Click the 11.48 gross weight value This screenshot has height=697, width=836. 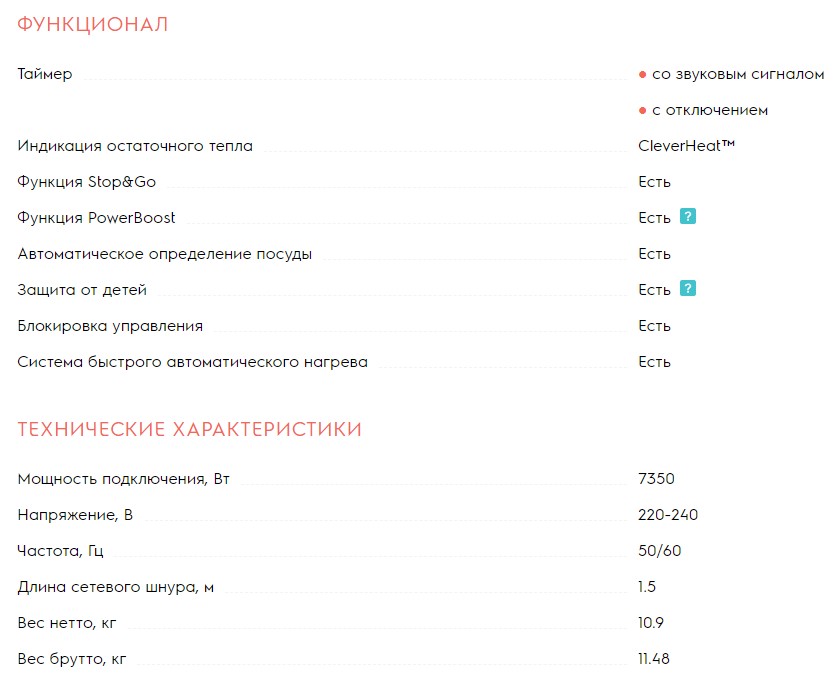click(654, 659)
